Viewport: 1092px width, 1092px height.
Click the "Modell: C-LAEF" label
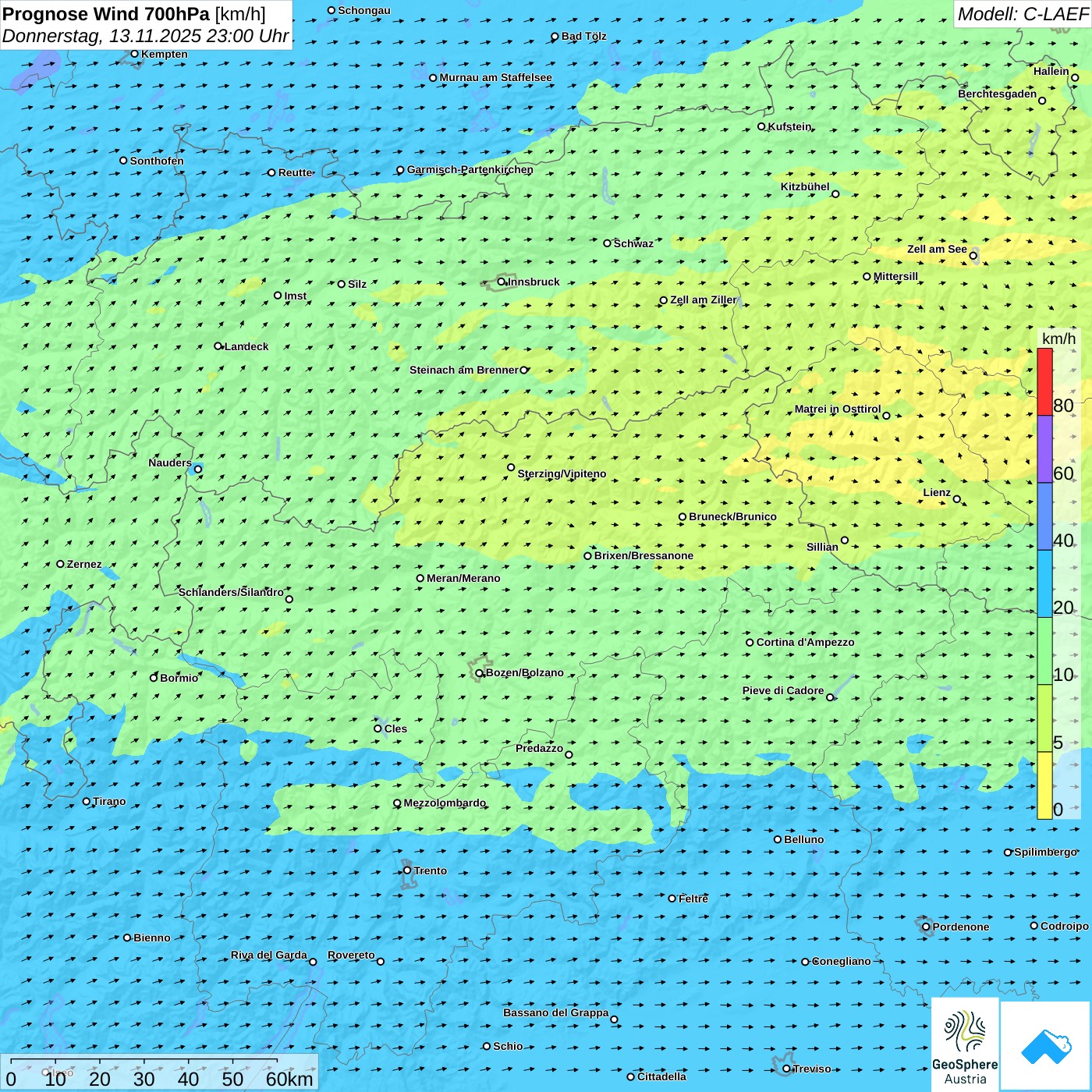[1022, 14]
